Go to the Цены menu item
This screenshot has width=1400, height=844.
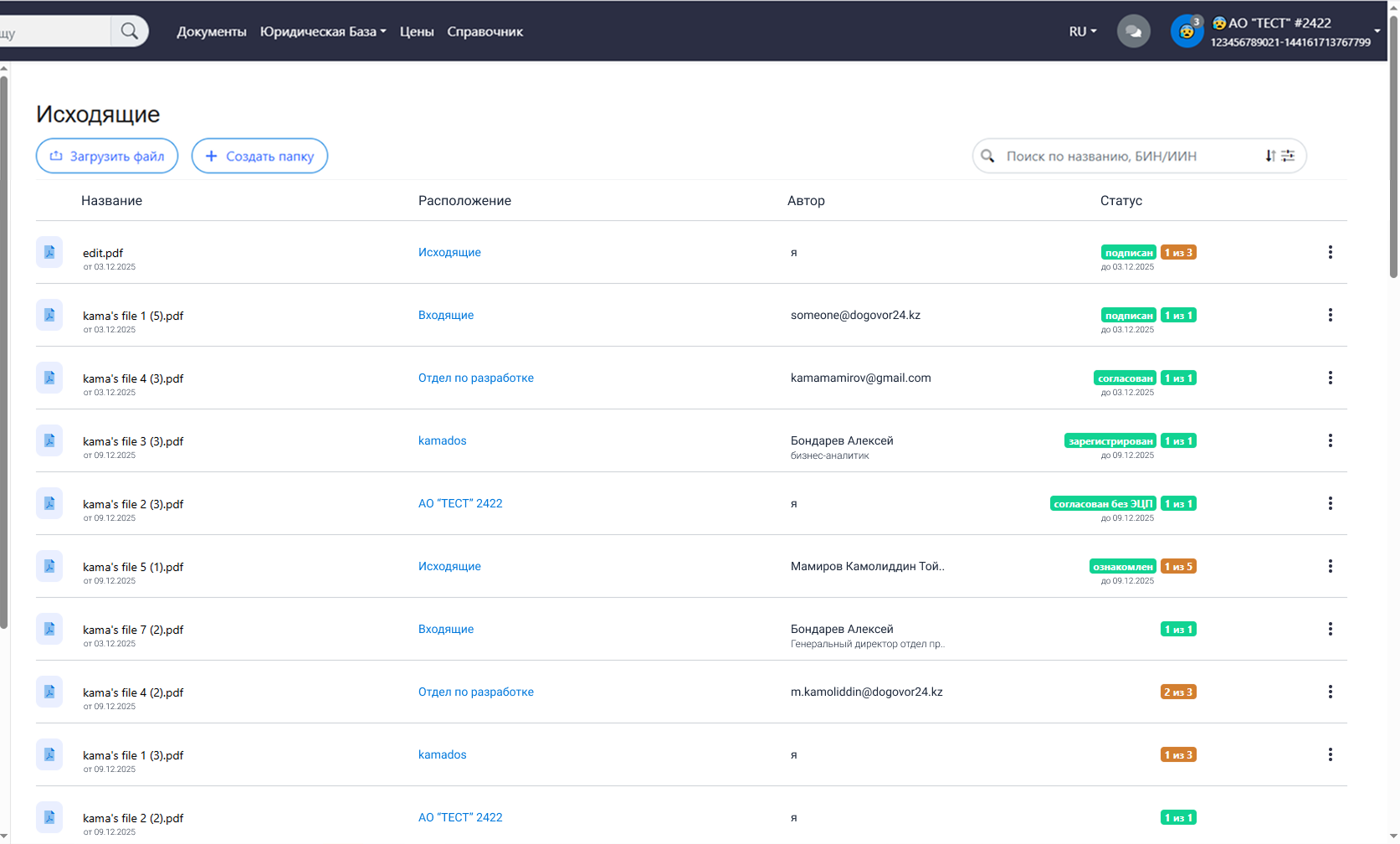click(x=417, y=32)
